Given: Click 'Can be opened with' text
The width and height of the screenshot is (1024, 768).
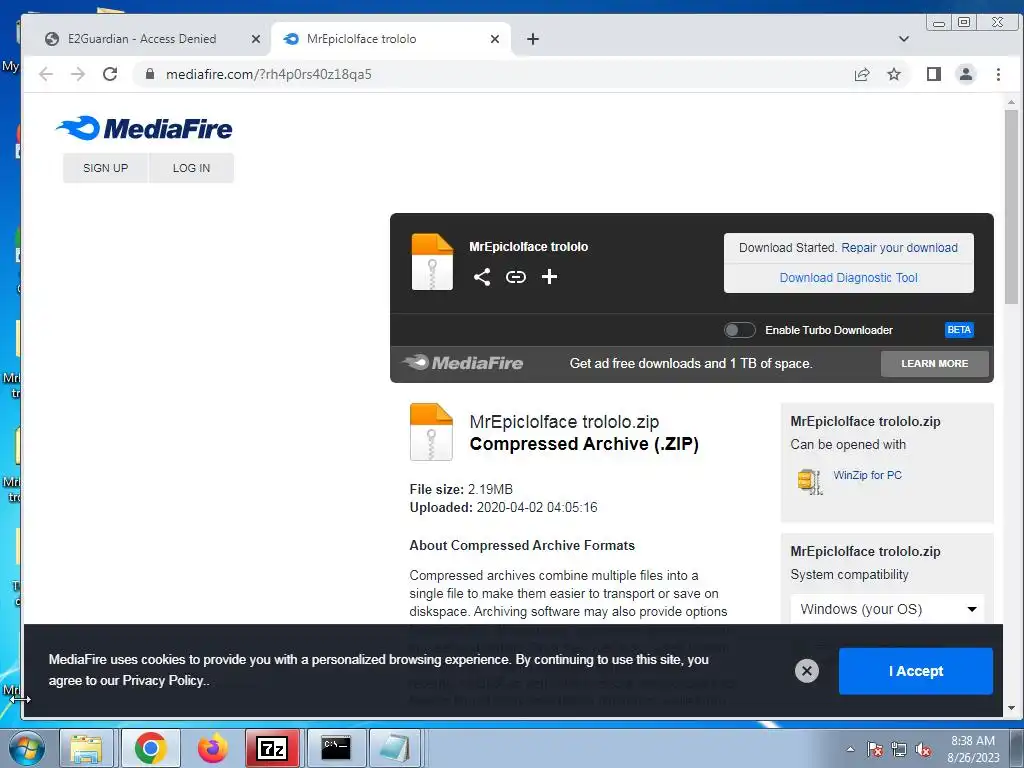Looking at the screenshot, I should point(848,445).
